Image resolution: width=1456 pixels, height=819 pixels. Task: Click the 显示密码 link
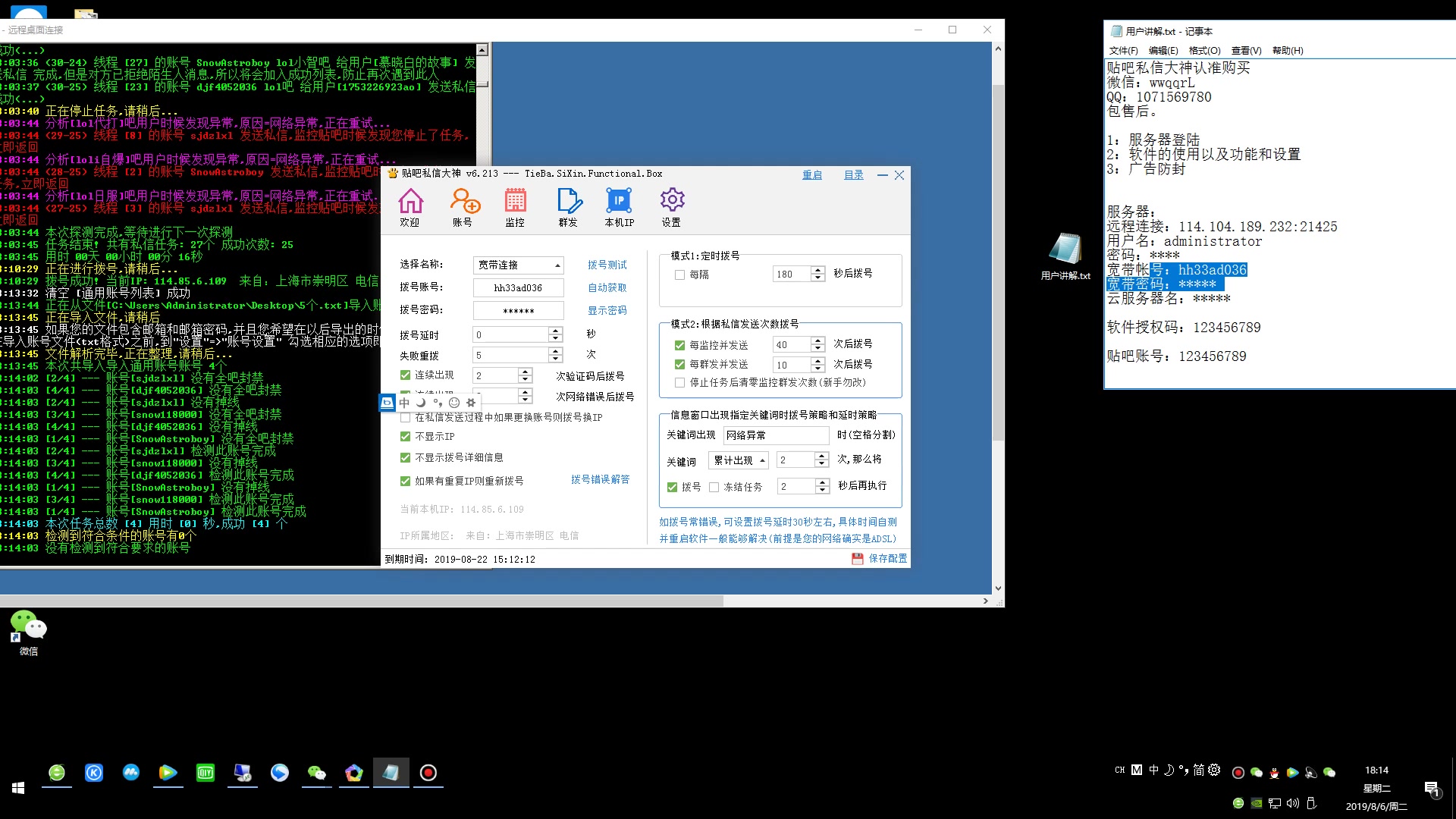[607, 310]
